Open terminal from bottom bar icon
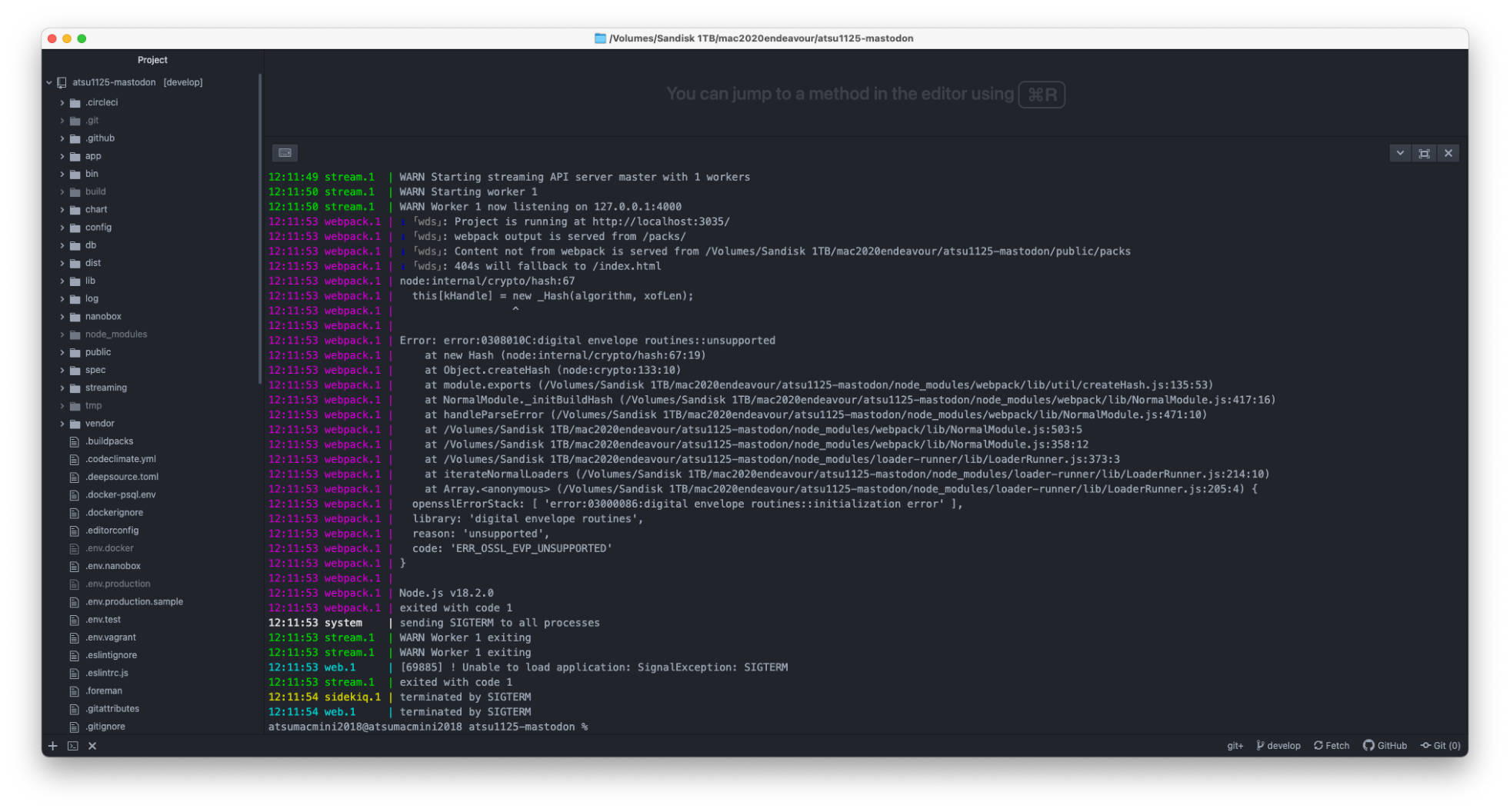This screenshot has height=812, width=1510. point(73,746)
